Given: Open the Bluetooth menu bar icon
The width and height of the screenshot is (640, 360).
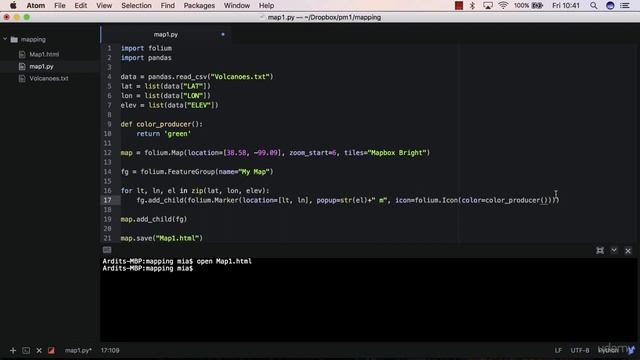Looking at the screenshot, I should pyautogui.click(x=472, y=6).
